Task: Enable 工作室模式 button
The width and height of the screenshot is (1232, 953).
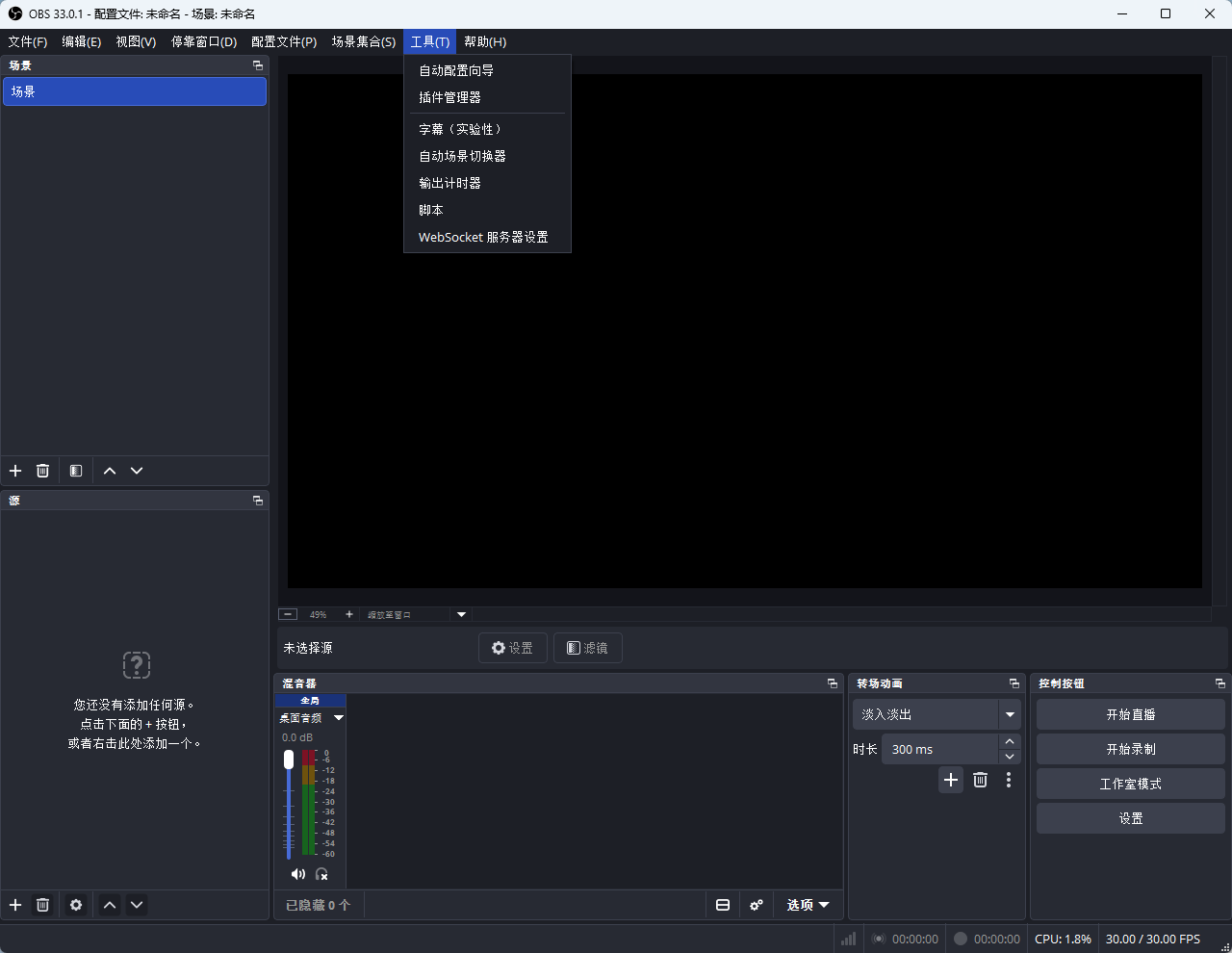Action: (x=1131, y=784)
